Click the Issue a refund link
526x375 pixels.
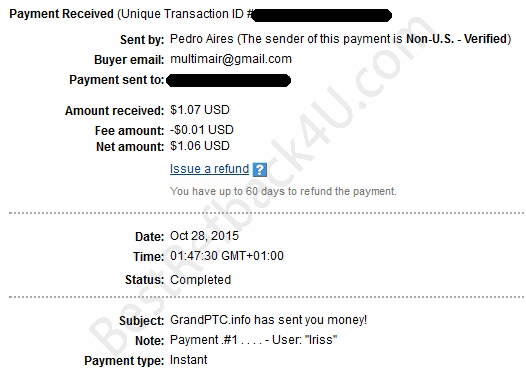(x=209, y=169)
